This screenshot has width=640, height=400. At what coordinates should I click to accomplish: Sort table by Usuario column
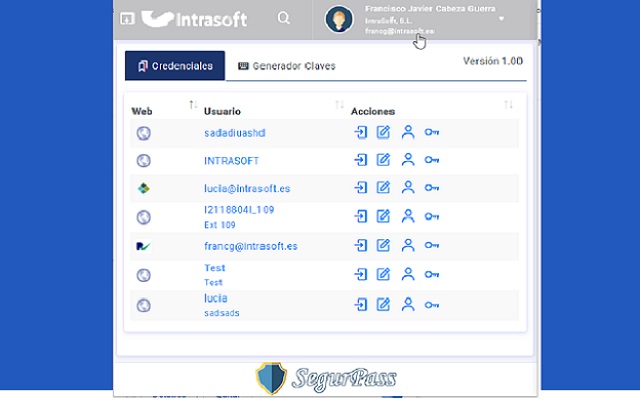[340, 105]
